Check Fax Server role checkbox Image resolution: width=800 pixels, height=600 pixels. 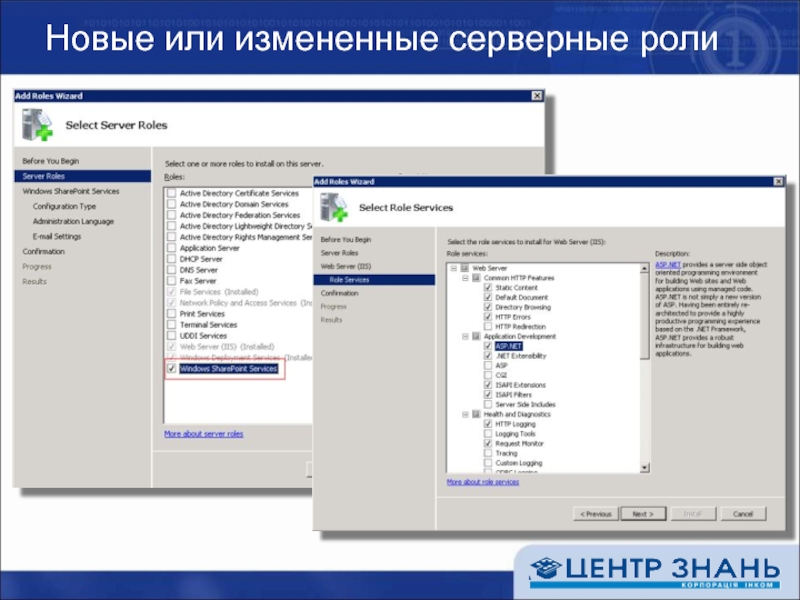(171, 281)
